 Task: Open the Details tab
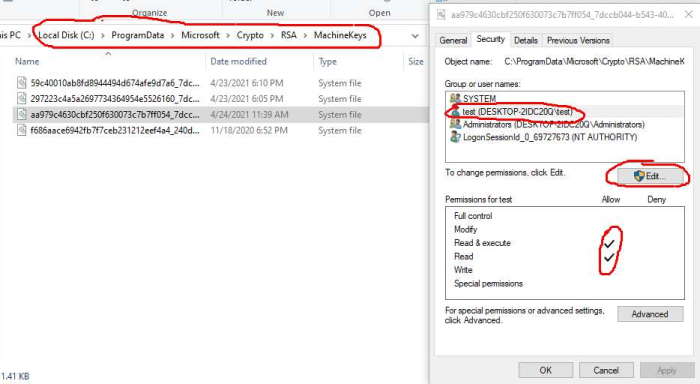click(525, 40)
